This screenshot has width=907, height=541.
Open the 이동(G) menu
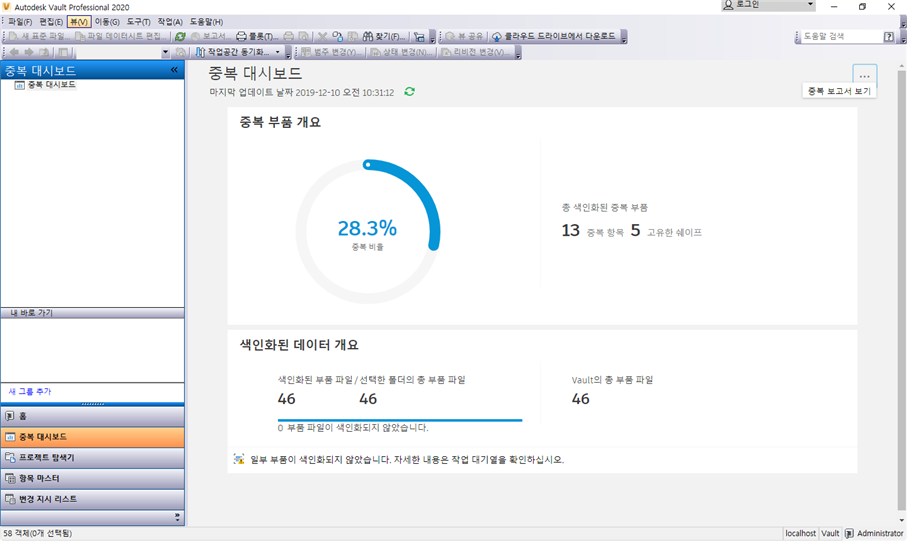107,22
